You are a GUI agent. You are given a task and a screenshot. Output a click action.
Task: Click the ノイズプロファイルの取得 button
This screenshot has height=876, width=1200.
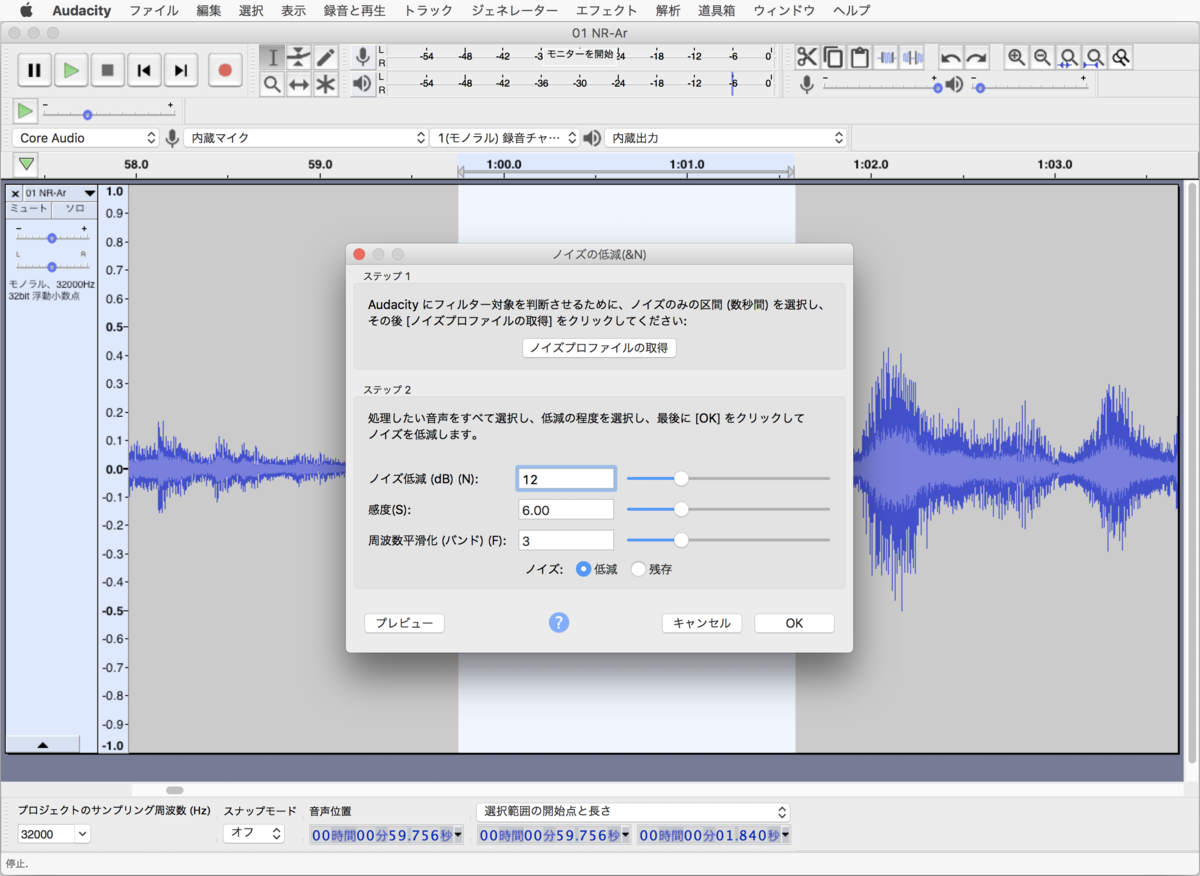(x=600, y=348)
